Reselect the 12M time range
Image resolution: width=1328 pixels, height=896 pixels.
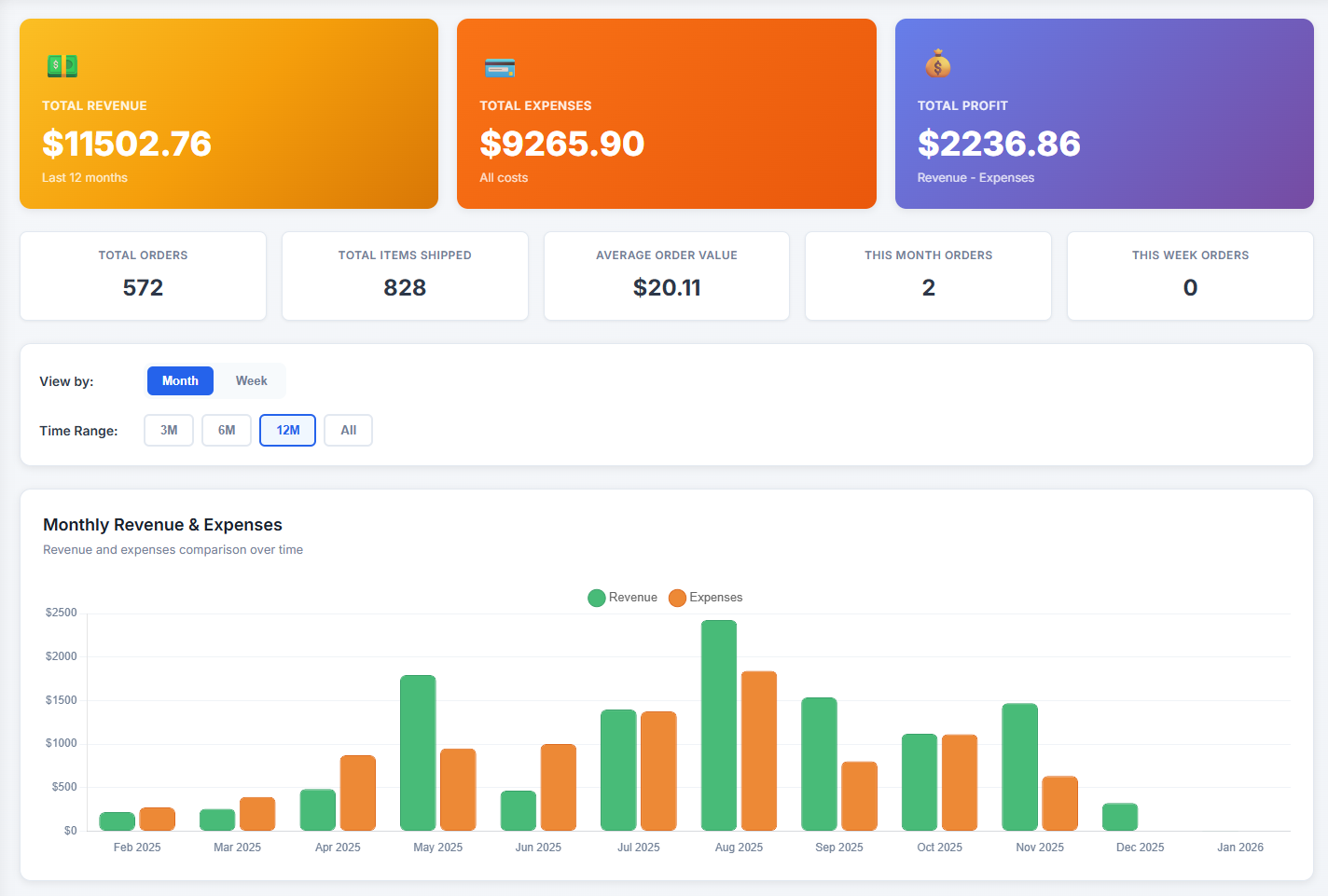click(x=287, y=430)
